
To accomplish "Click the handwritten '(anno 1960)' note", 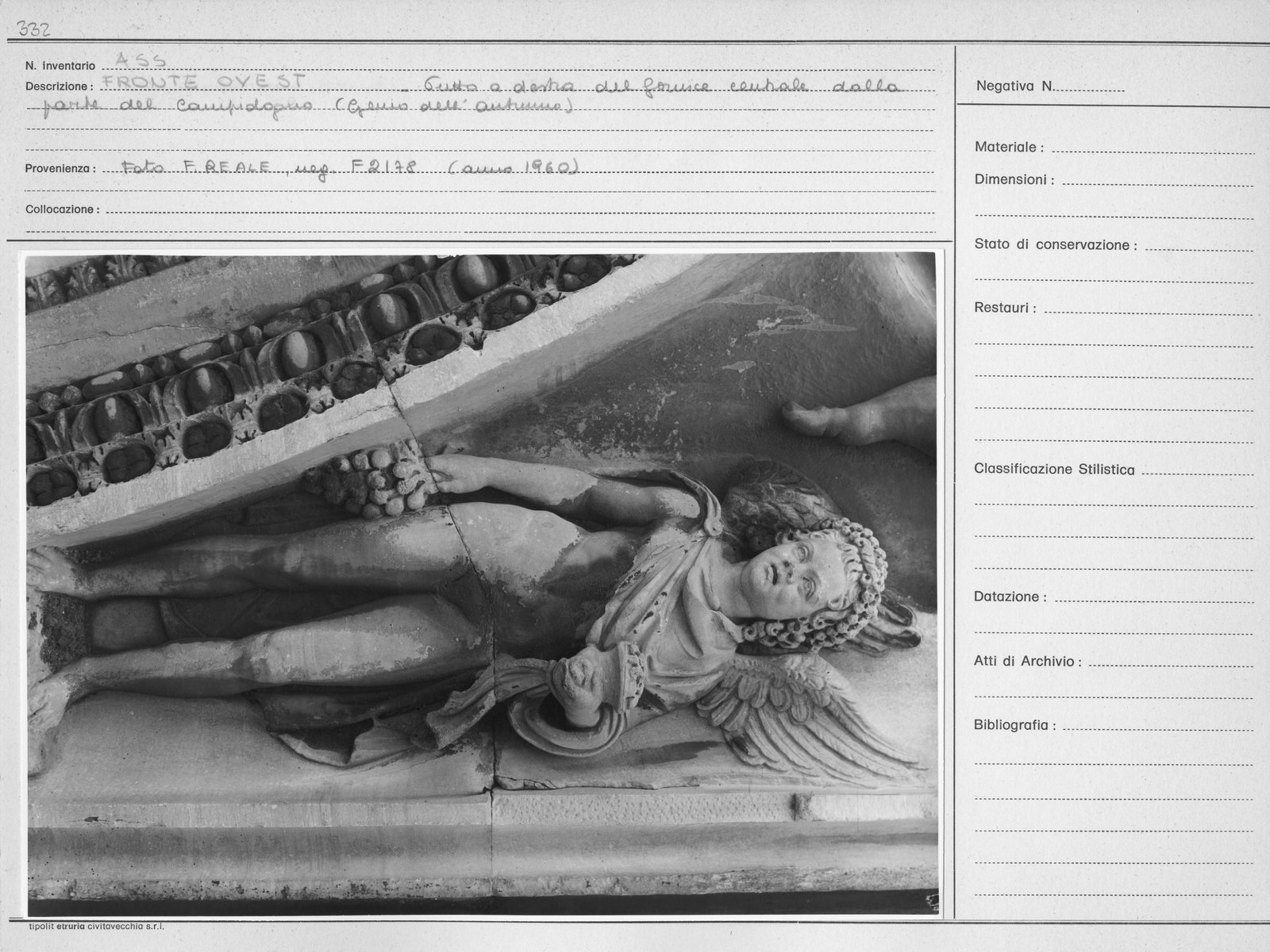I will click(513, 167).
